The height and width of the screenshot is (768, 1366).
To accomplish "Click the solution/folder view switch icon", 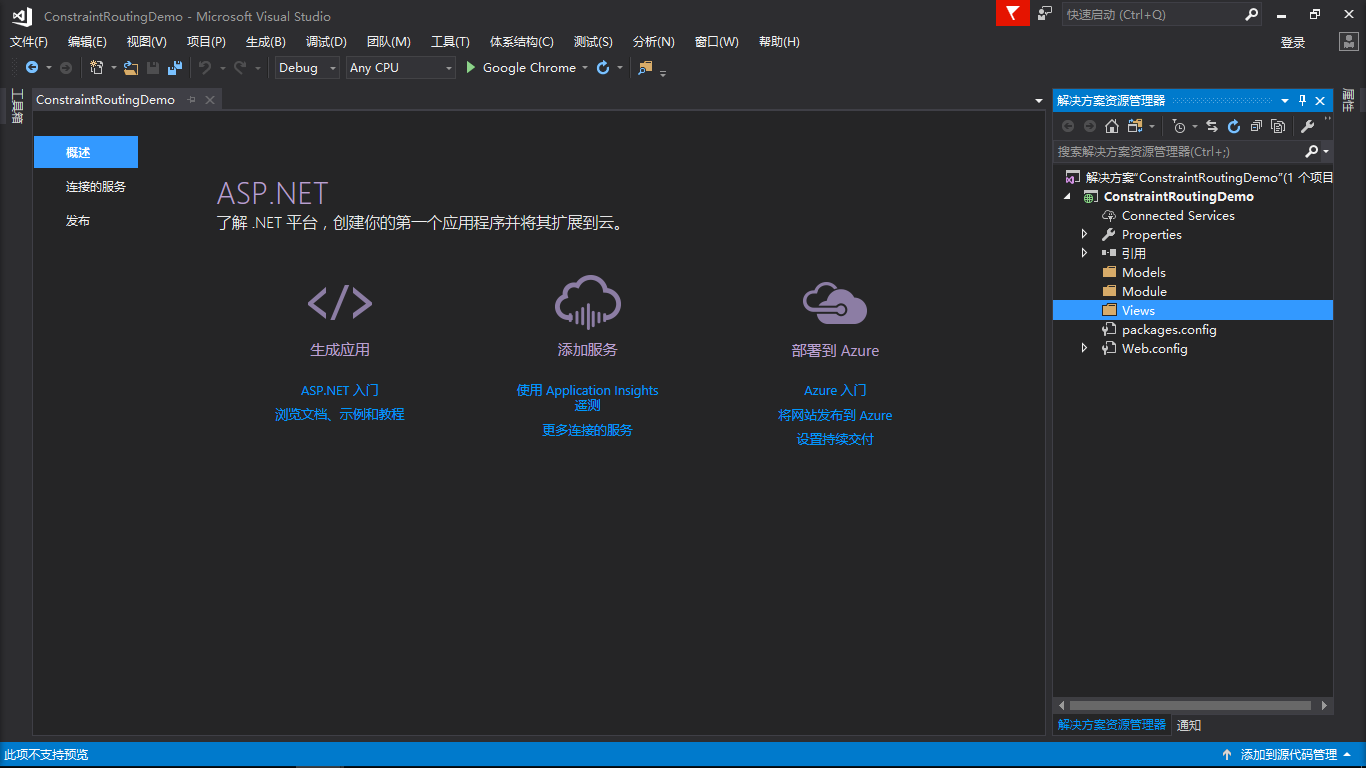I will [1134, 126].
